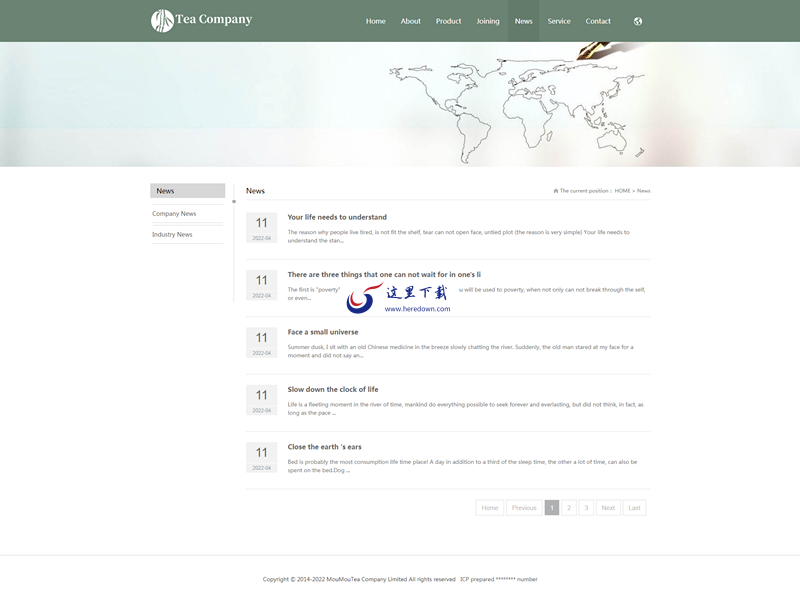This screenshot has width=800, height=598.
Task: Click the HOME breadcrumb link
Action: coord(621,189)
